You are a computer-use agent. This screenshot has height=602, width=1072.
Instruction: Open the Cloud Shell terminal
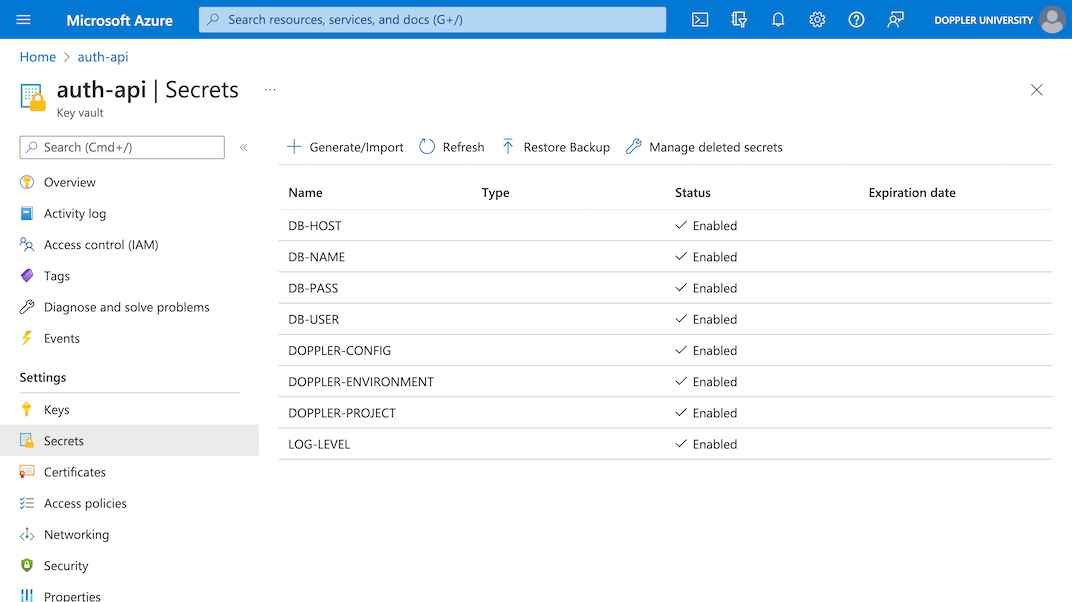pyautogui.click(x=699, y=19)
